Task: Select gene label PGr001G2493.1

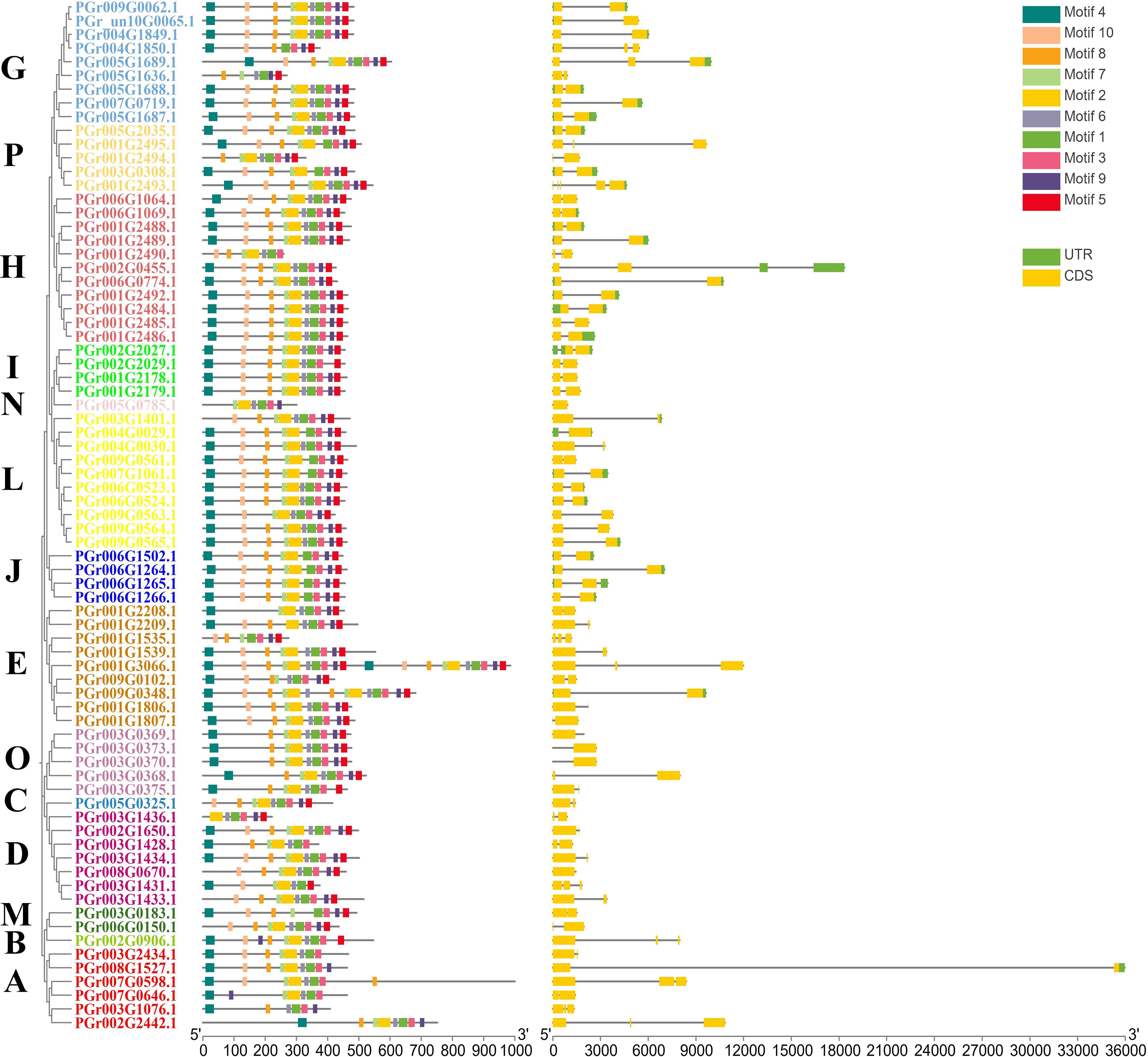Action: (126, 186)
